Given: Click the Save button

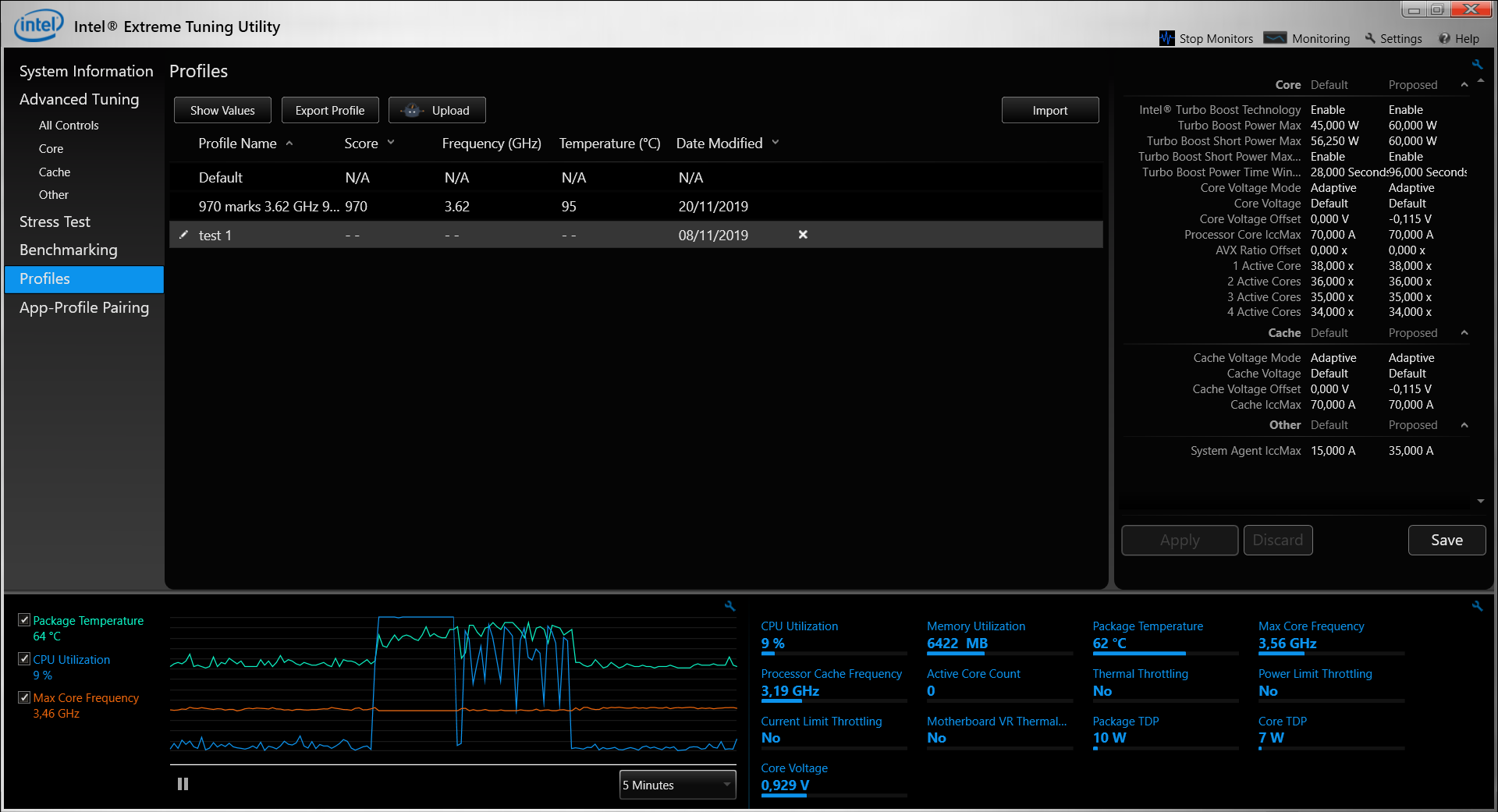Looking at the screenshot, I should [x=1447, y=540].
